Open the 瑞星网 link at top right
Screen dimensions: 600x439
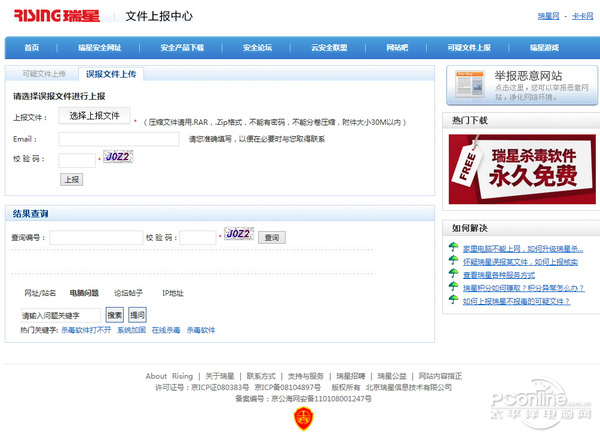click(548, 16)
